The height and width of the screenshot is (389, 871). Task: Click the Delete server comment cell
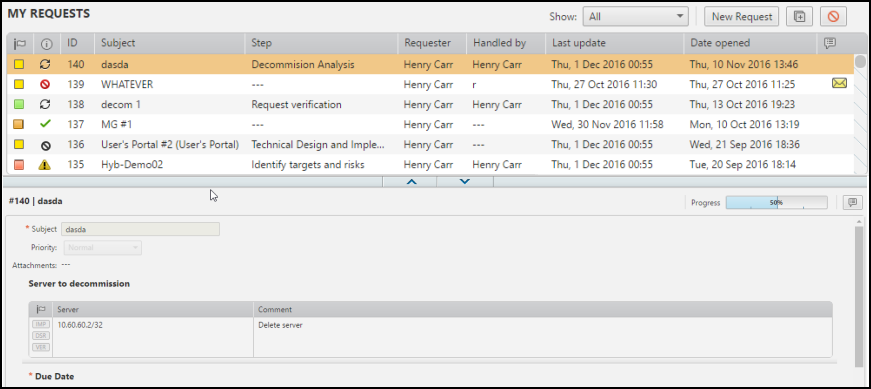280,325
